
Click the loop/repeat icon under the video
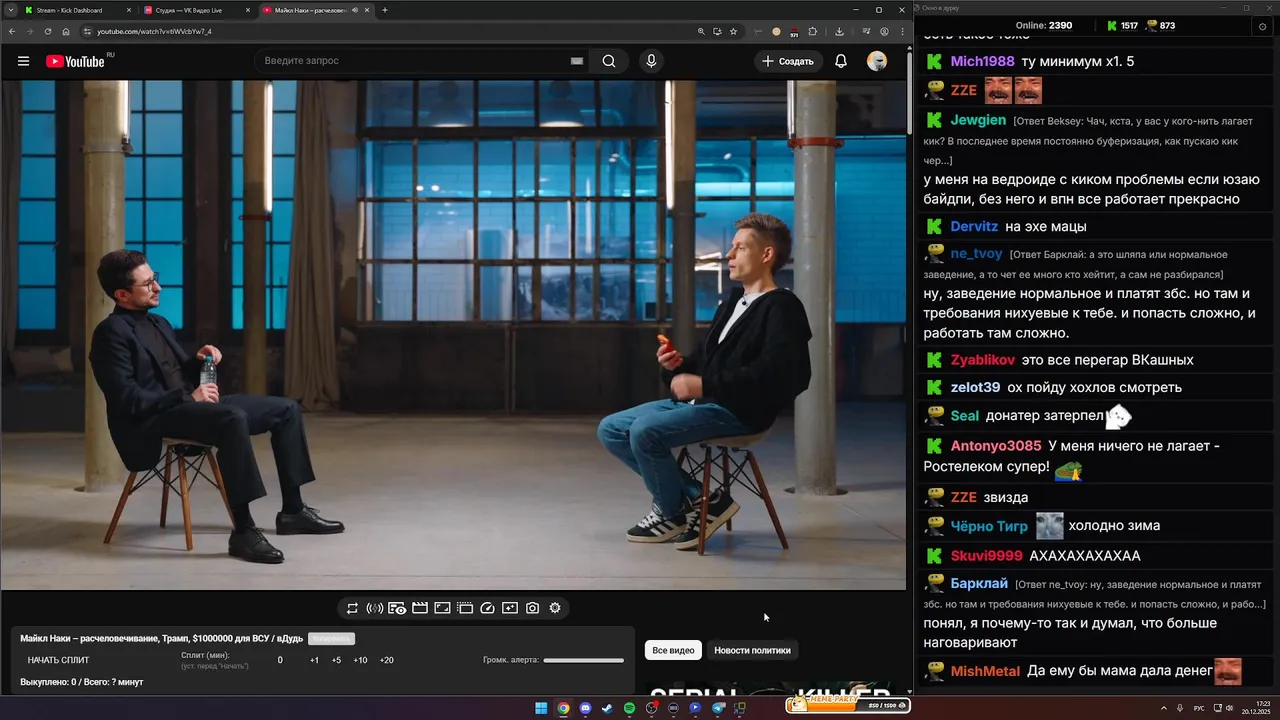(x=352, y=608)
